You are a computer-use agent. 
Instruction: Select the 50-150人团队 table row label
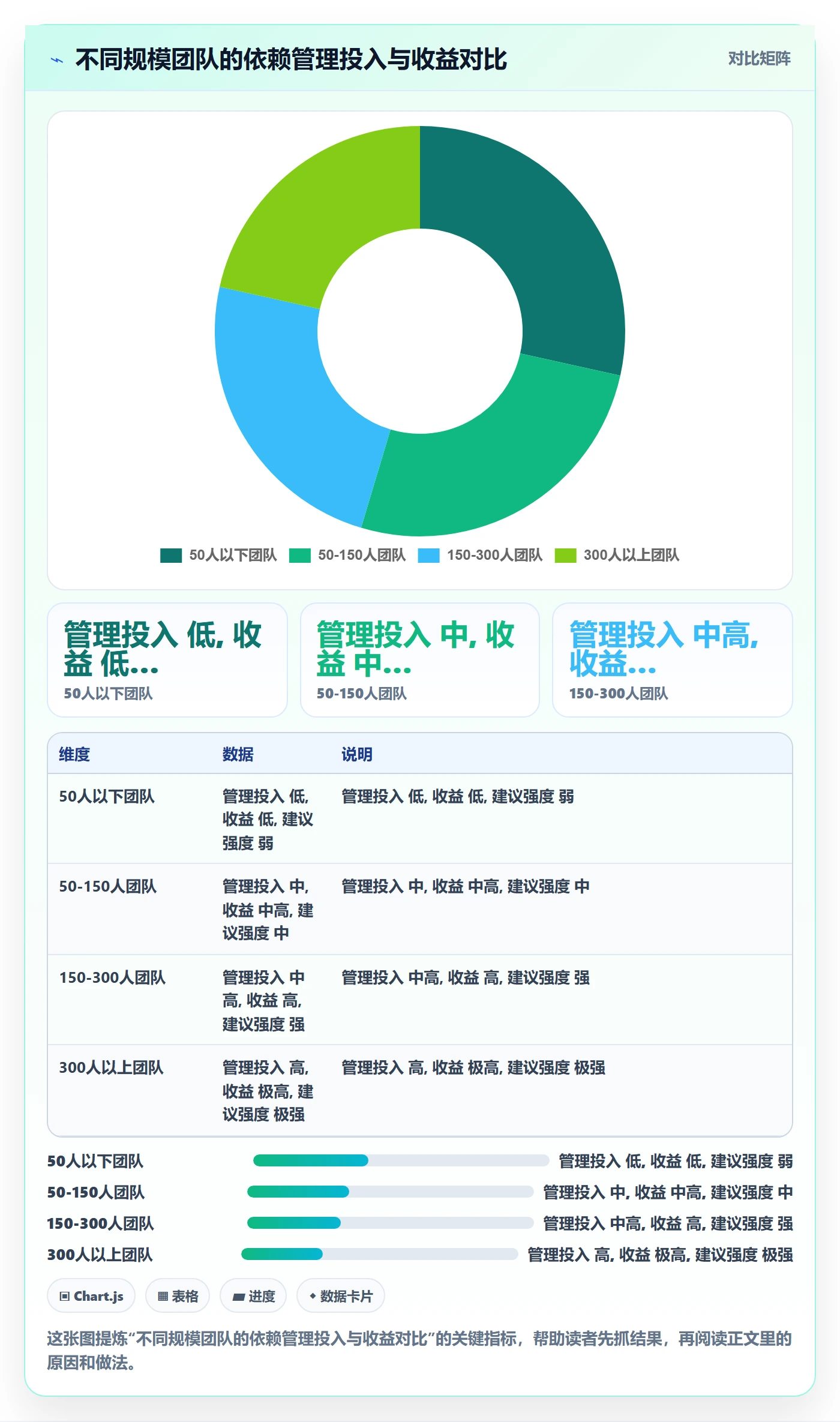coord(108,886)
